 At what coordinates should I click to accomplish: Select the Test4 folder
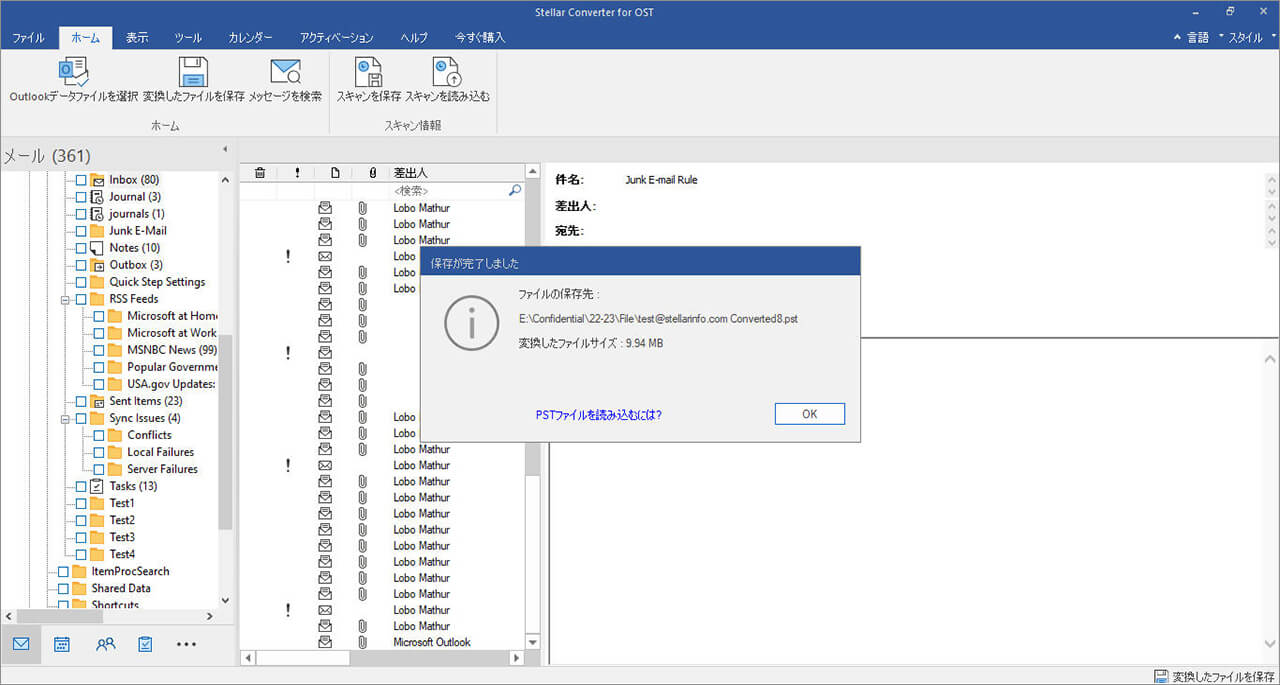[122, 554]
